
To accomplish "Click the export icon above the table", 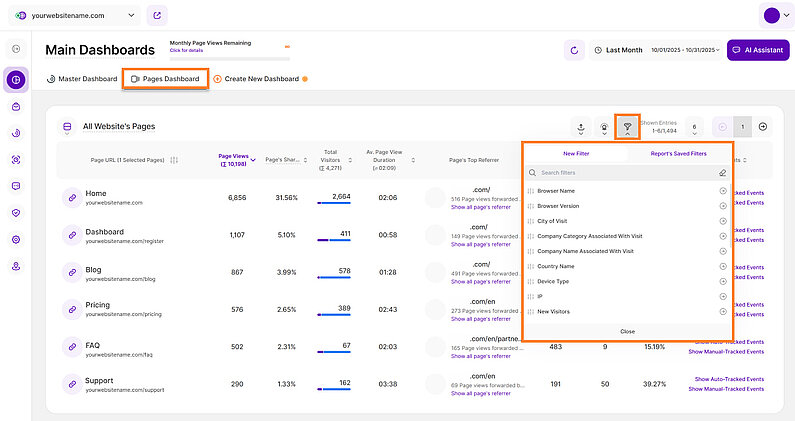I will tap(580, 127).
